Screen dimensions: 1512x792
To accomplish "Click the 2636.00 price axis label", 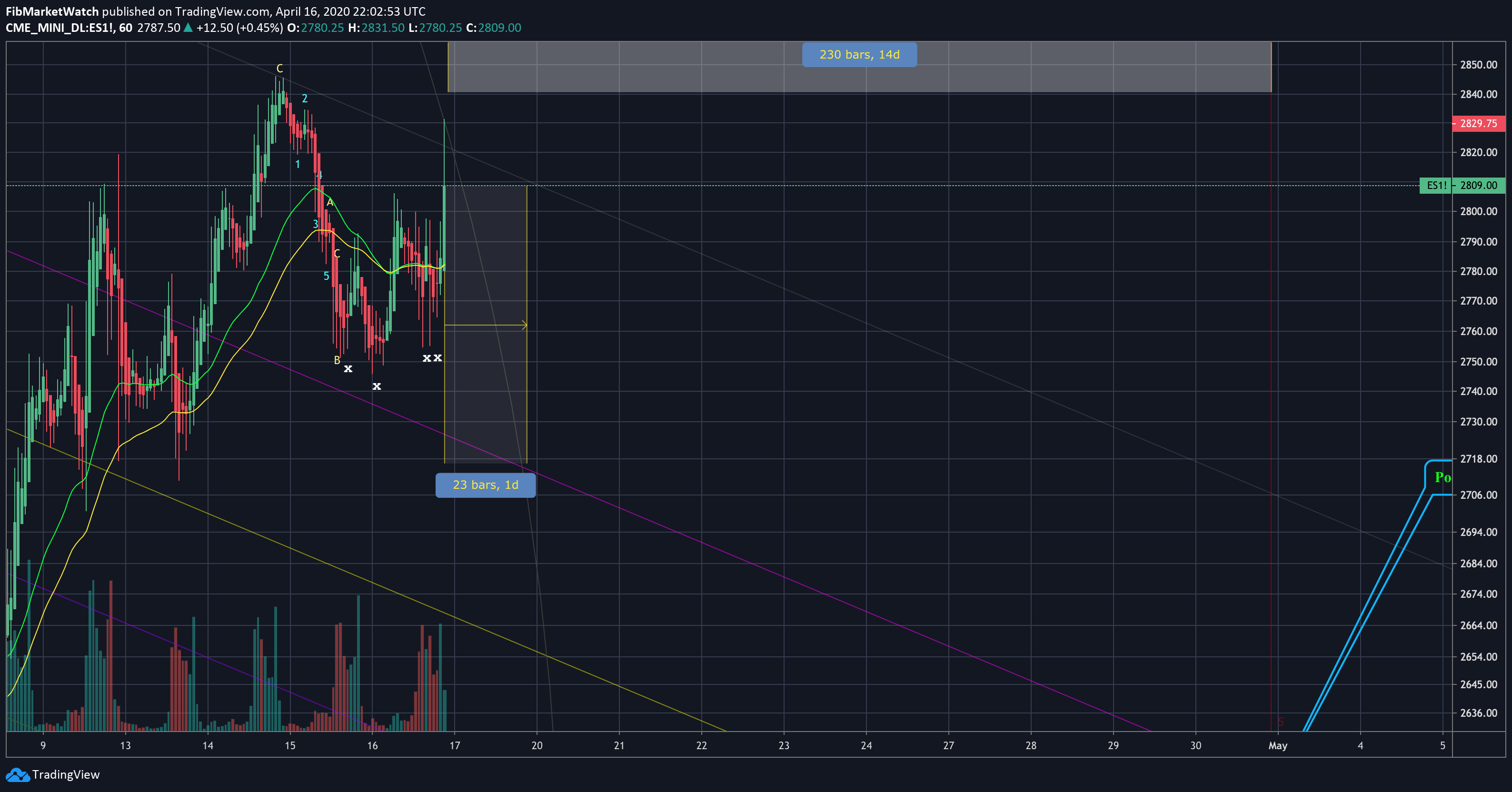I will 1479,713.
